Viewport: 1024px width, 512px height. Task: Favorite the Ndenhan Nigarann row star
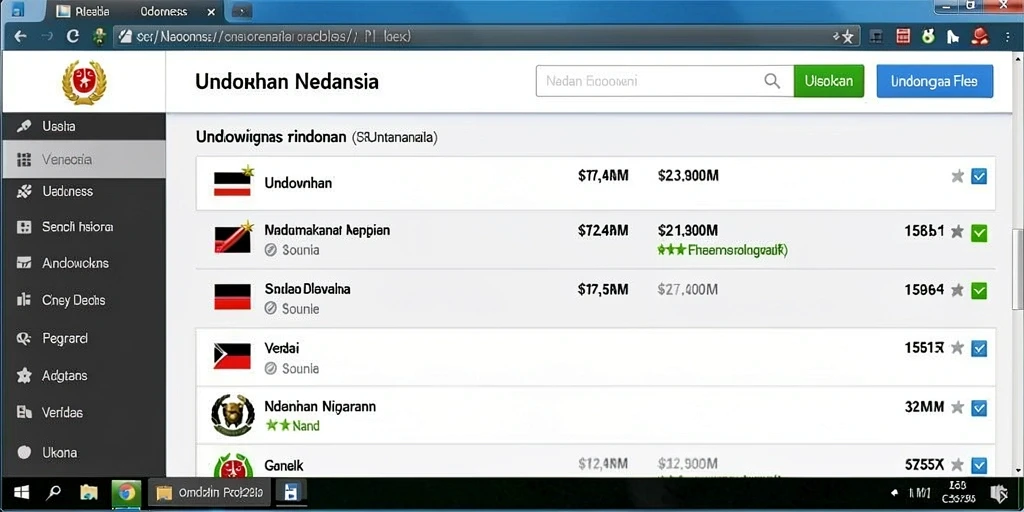(957, 408)
